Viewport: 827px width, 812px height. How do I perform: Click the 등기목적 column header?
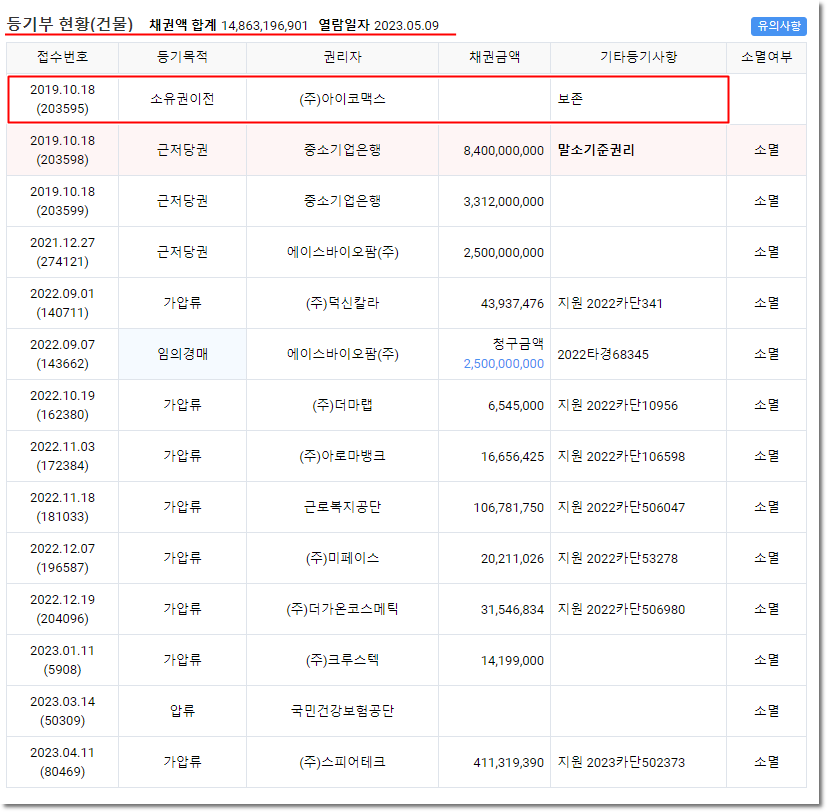[182, 57]
